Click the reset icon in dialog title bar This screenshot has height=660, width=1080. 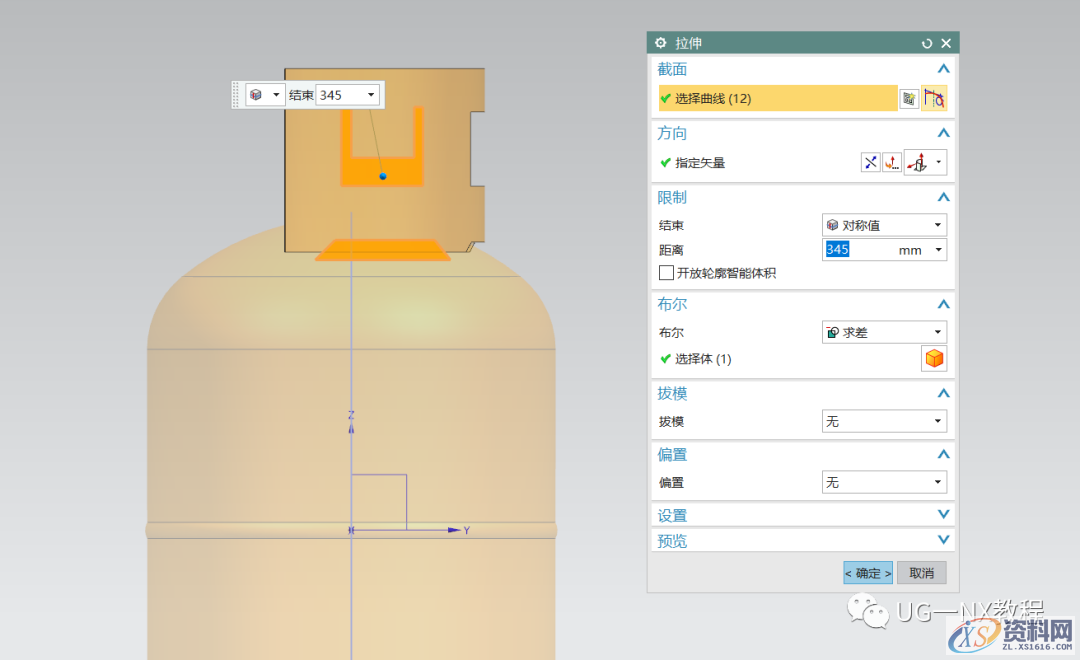[x=927, y=43]
